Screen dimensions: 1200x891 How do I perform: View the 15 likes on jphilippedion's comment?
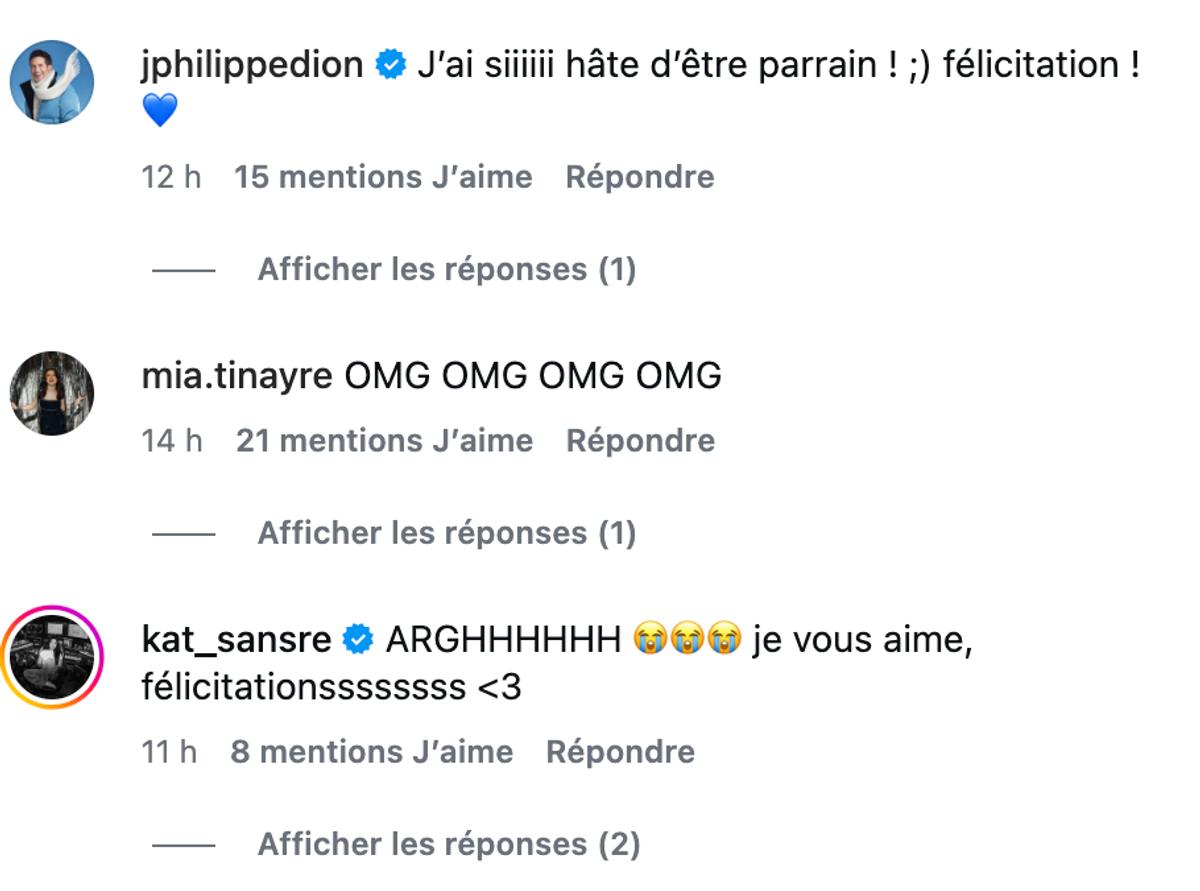[383, 177]
